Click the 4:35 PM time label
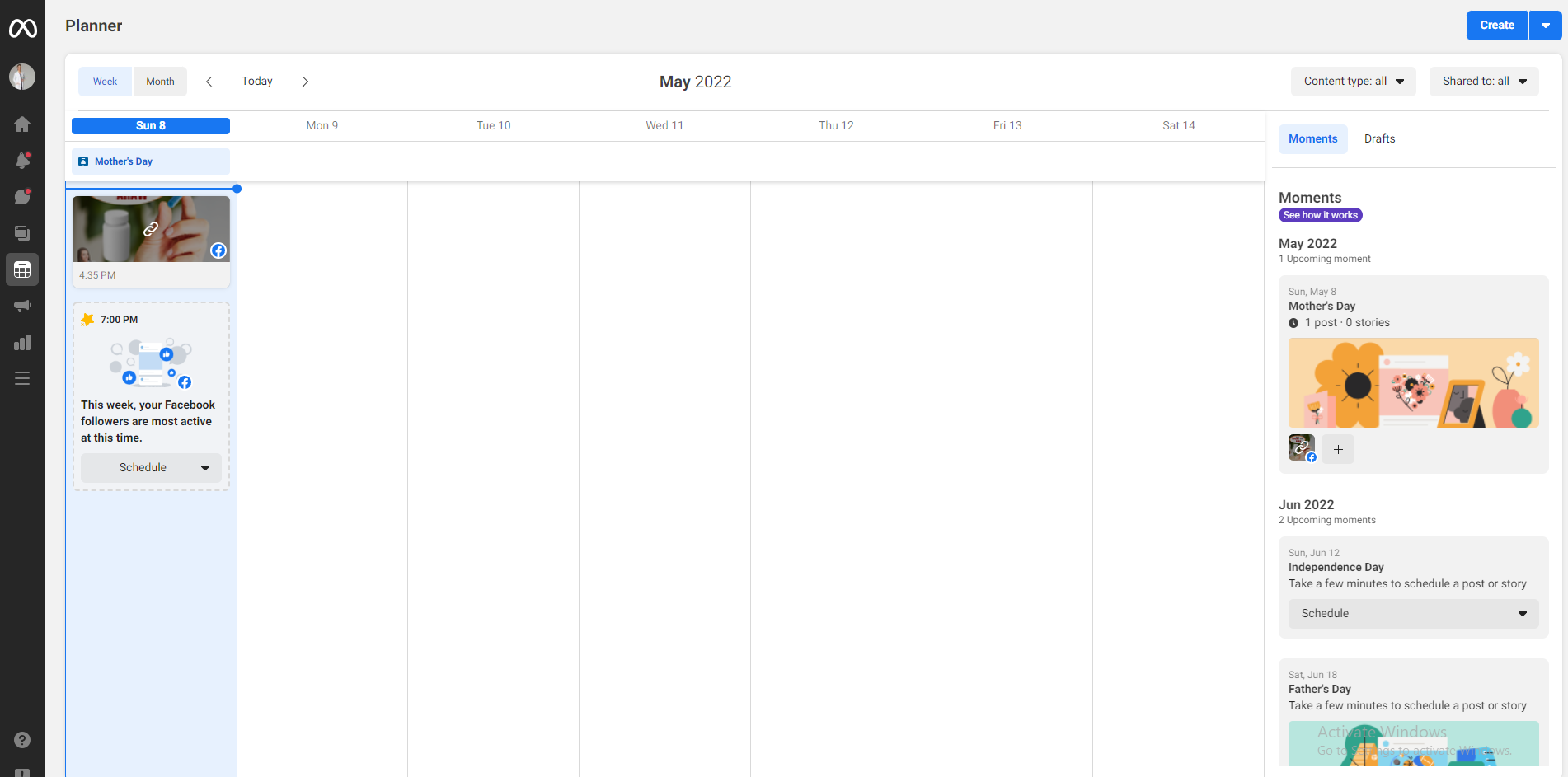This screenshot has width=1568, height=777. tap(97, 275)
